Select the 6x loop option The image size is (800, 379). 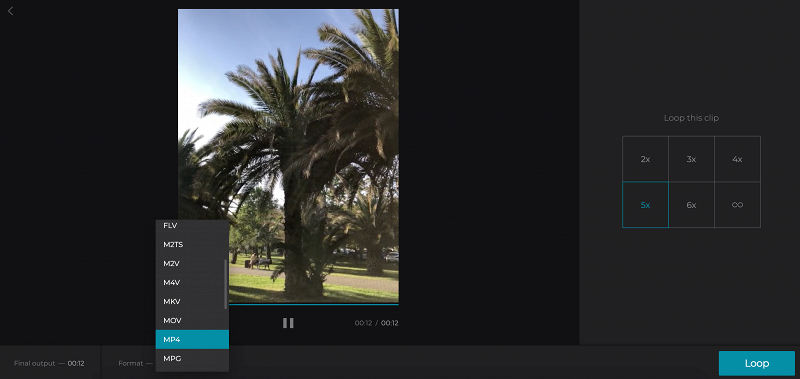click(x=691, y=205)
